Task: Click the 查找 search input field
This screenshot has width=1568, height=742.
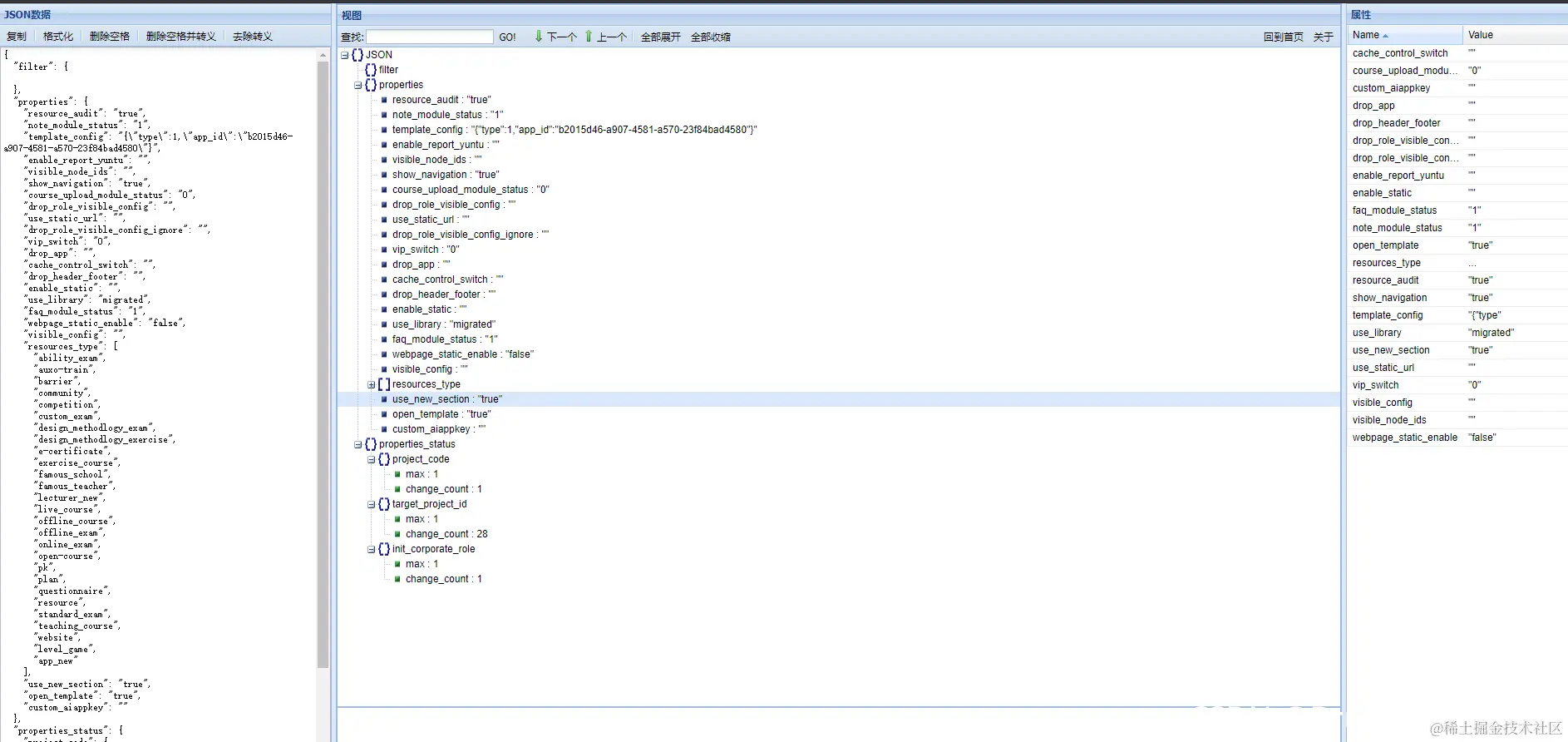Action: pyautogui.click(x=430, y=37)
